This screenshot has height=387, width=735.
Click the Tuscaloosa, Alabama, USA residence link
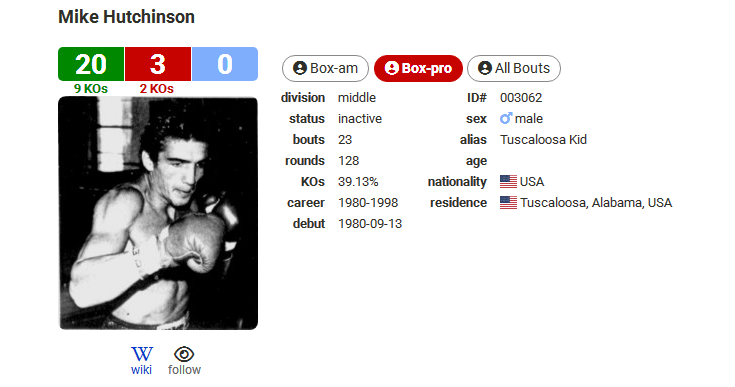(596, 202)
